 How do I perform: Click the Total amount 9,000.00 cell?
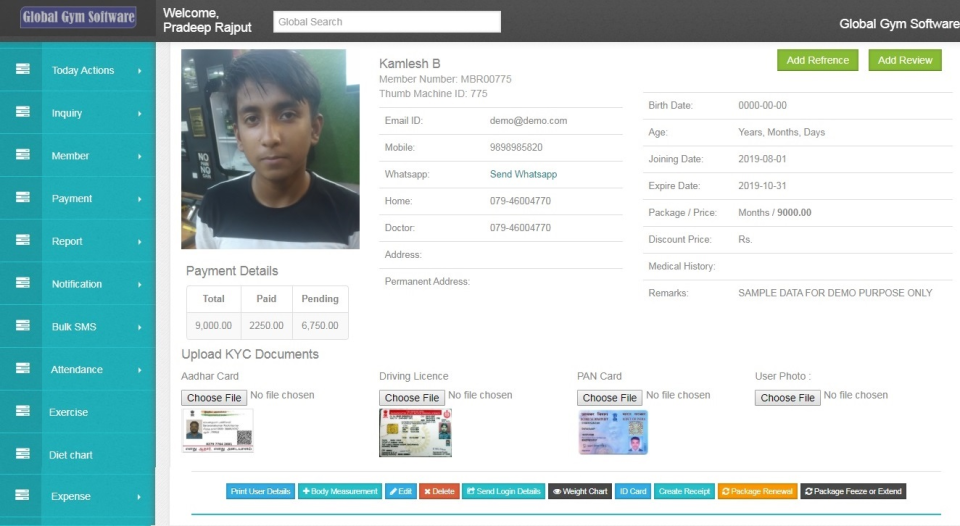pos(214,326)
